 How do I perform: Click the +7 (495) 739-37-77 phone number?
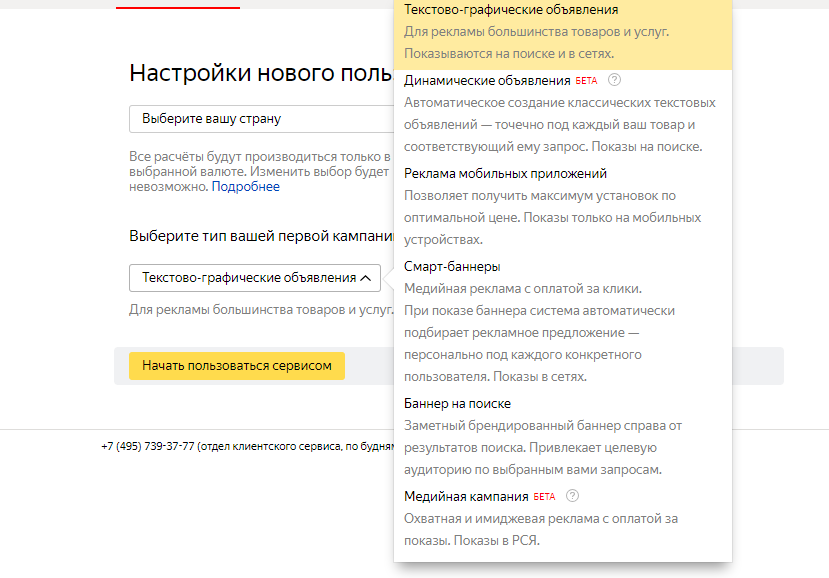[x=147, y=446]
